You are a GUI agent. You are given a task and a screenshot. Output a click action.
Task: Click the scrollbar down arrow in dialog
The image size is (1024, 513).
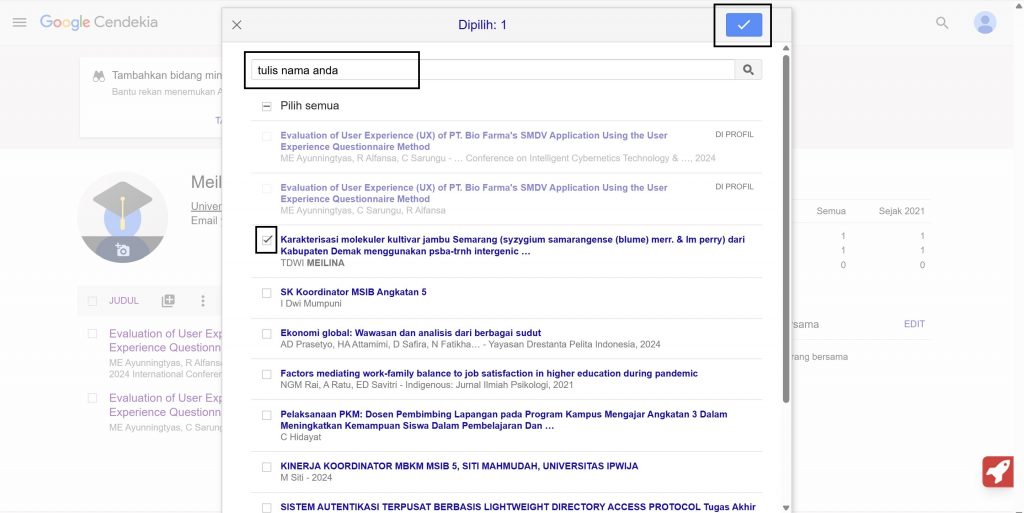click(x=786, y=508)
